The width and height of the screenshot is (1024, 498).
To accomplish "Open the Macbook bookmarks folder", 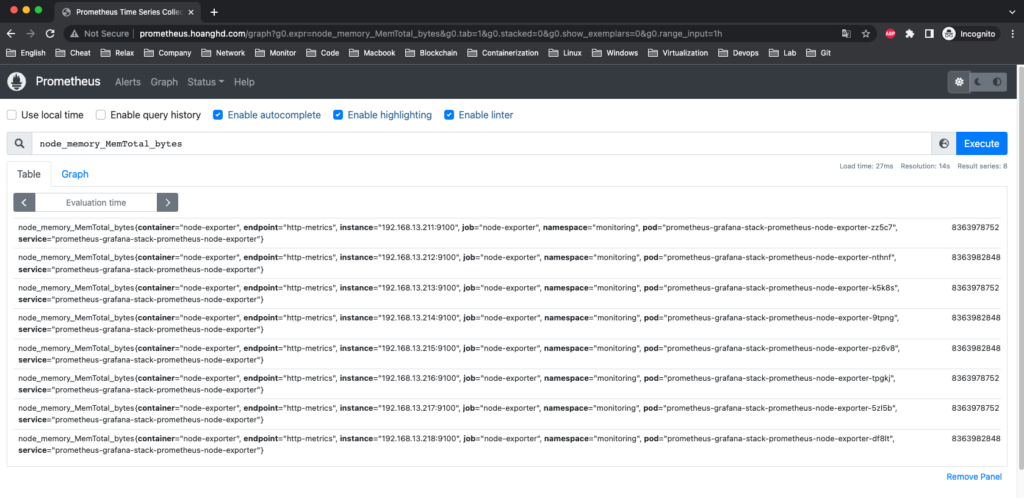I will (372, 53).
